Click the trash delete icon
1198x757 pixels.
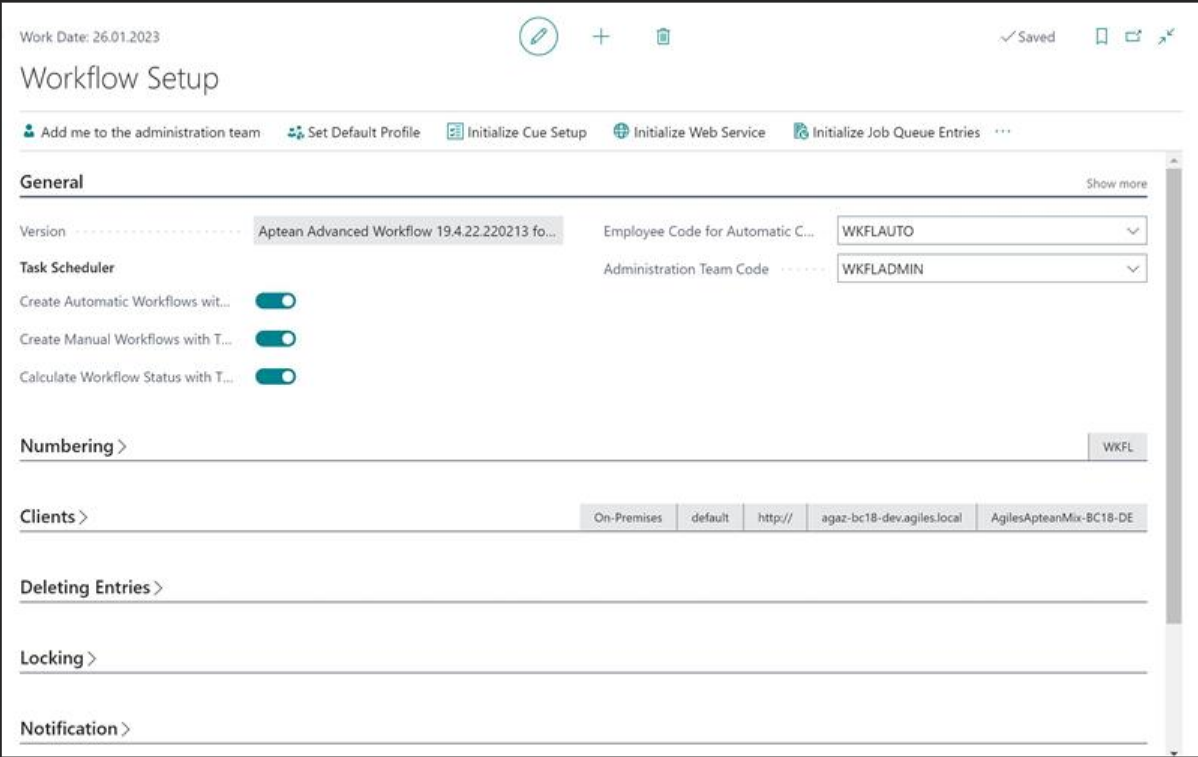click(662, 37)
